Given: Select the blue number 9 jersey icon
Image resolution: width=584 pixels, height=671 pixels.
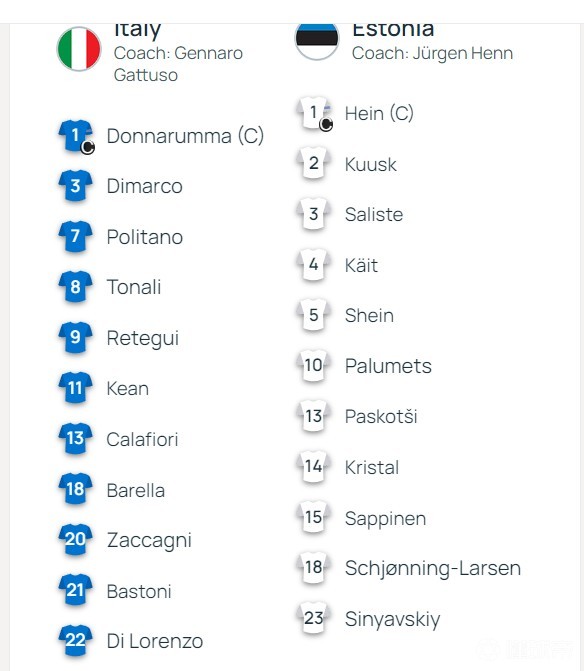Looking at the screenshot, I should pos(75,338).
